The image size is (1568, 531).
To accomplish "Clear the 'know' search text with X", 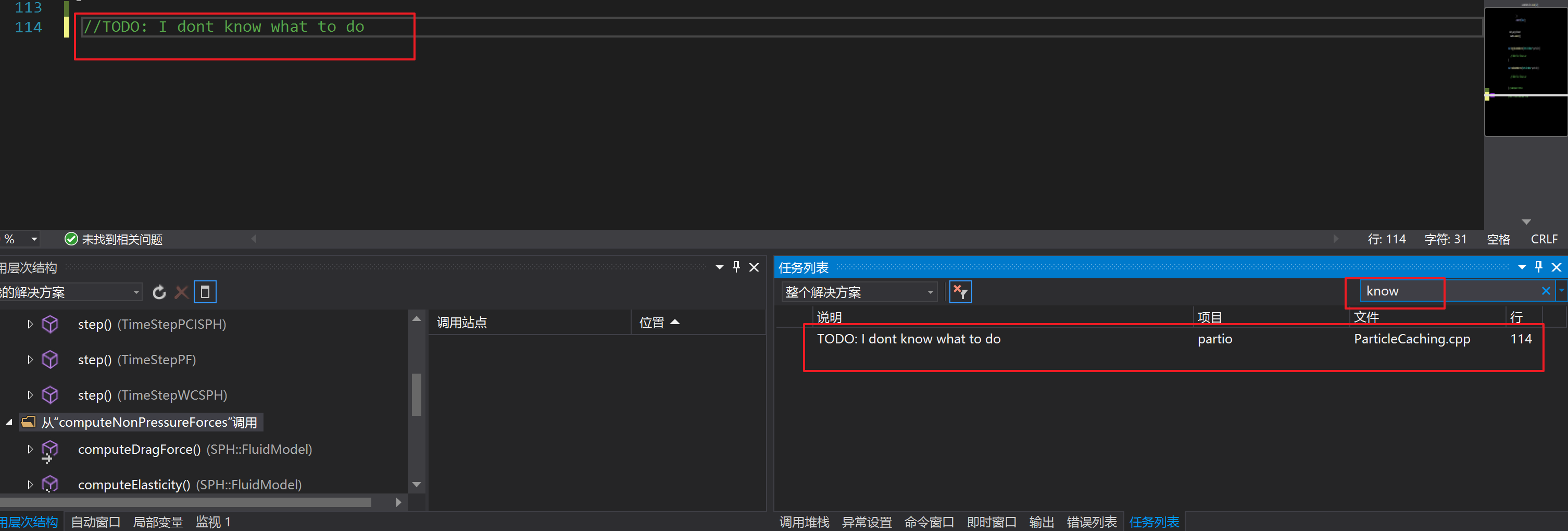I will [1546, 291].
